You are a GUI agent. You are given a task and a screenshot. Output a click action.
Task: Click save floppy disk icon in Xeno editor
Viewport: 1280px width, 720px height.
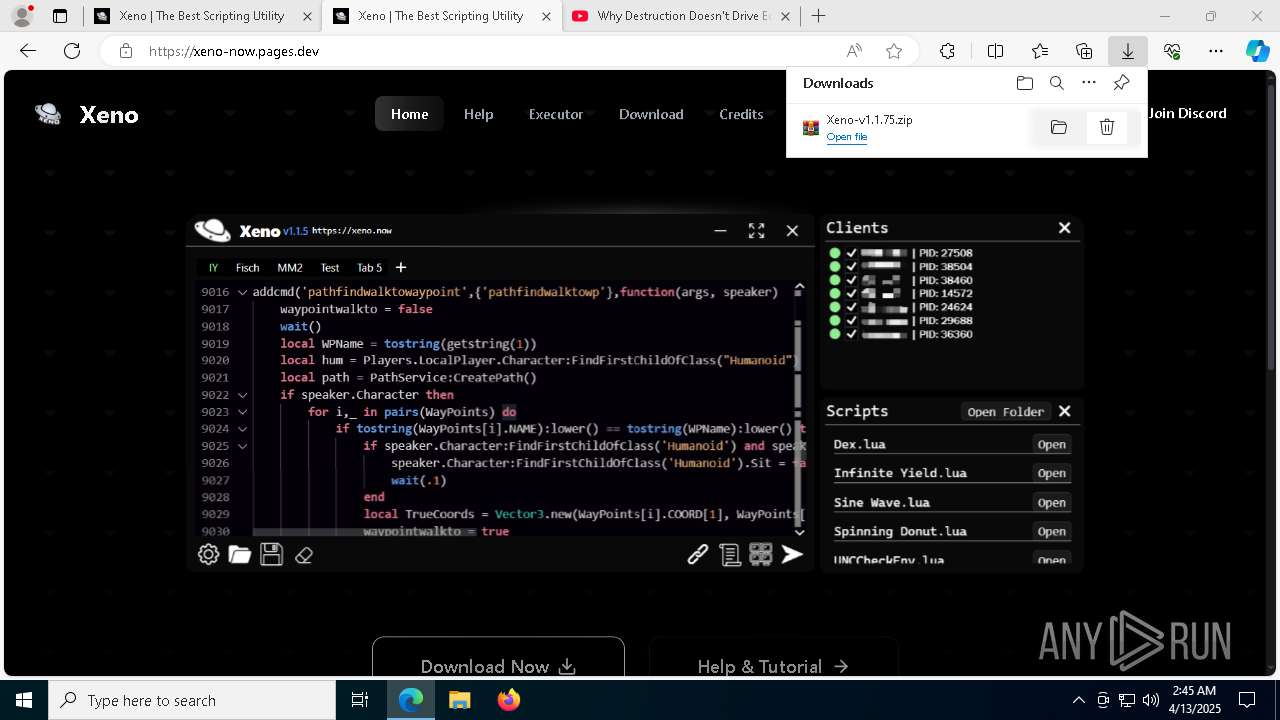pos(271,554)
